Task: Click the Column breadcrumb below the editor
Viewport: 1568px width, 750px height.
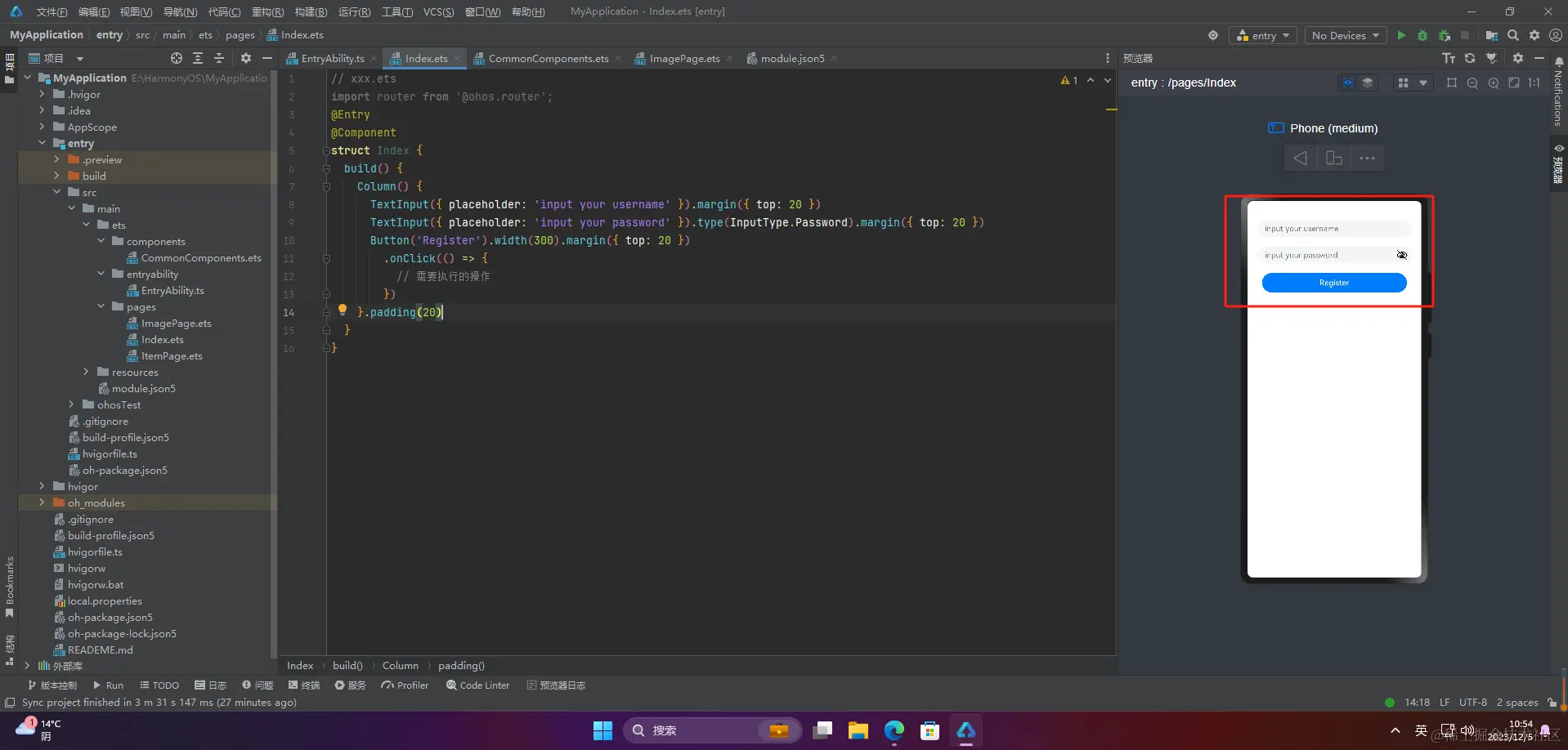Action: 400,666
